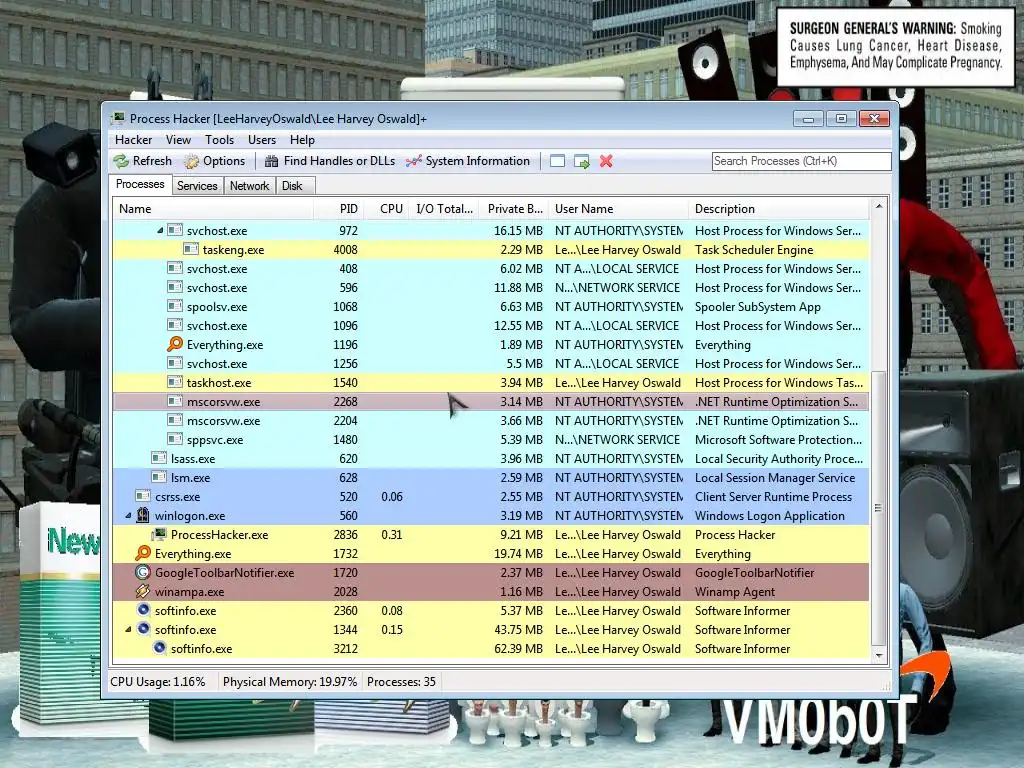Sort by the User Name column header
Screen dimensions: 1024x768
tap(618, 209)
